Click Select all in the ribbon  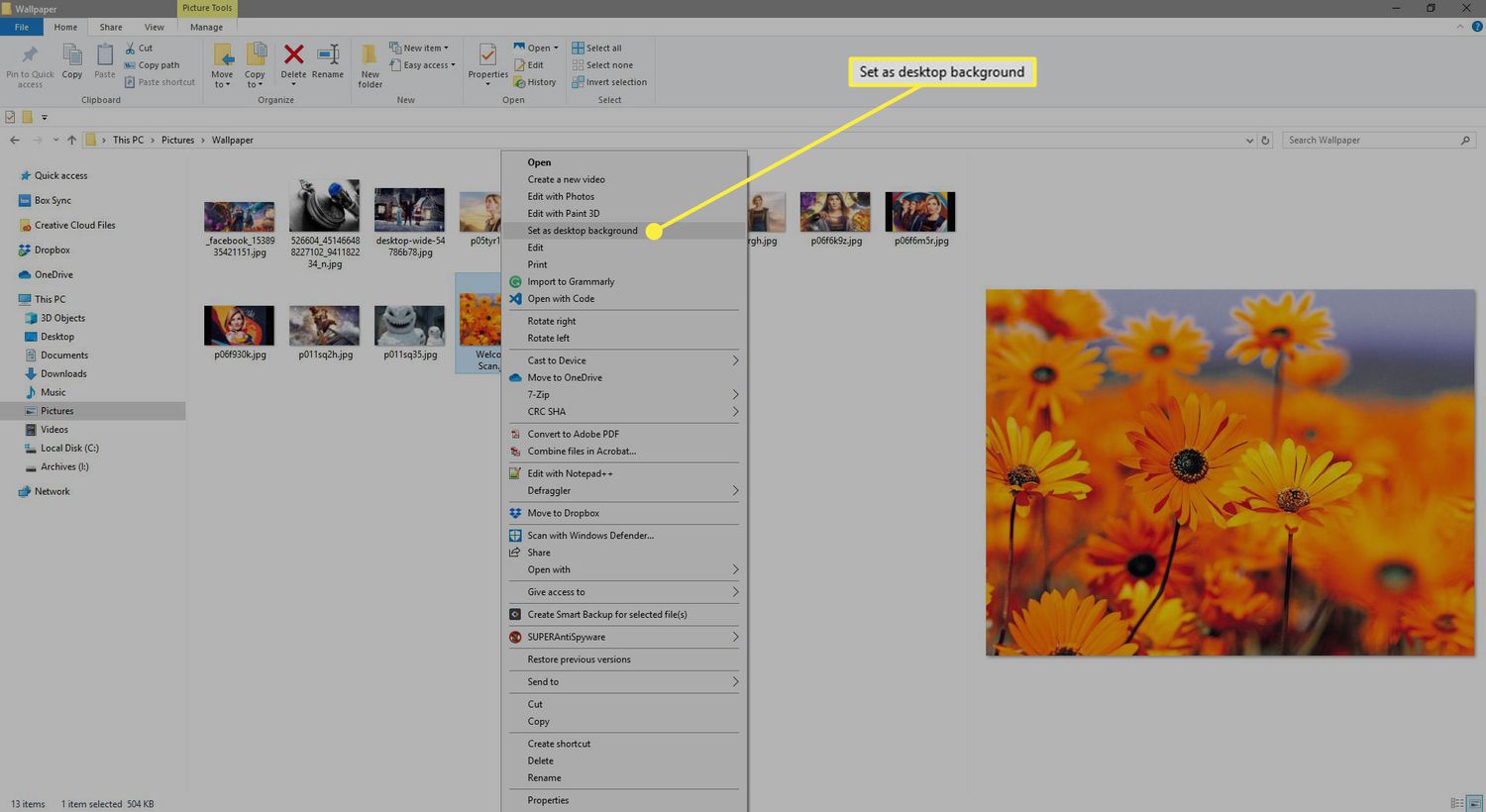596,48
